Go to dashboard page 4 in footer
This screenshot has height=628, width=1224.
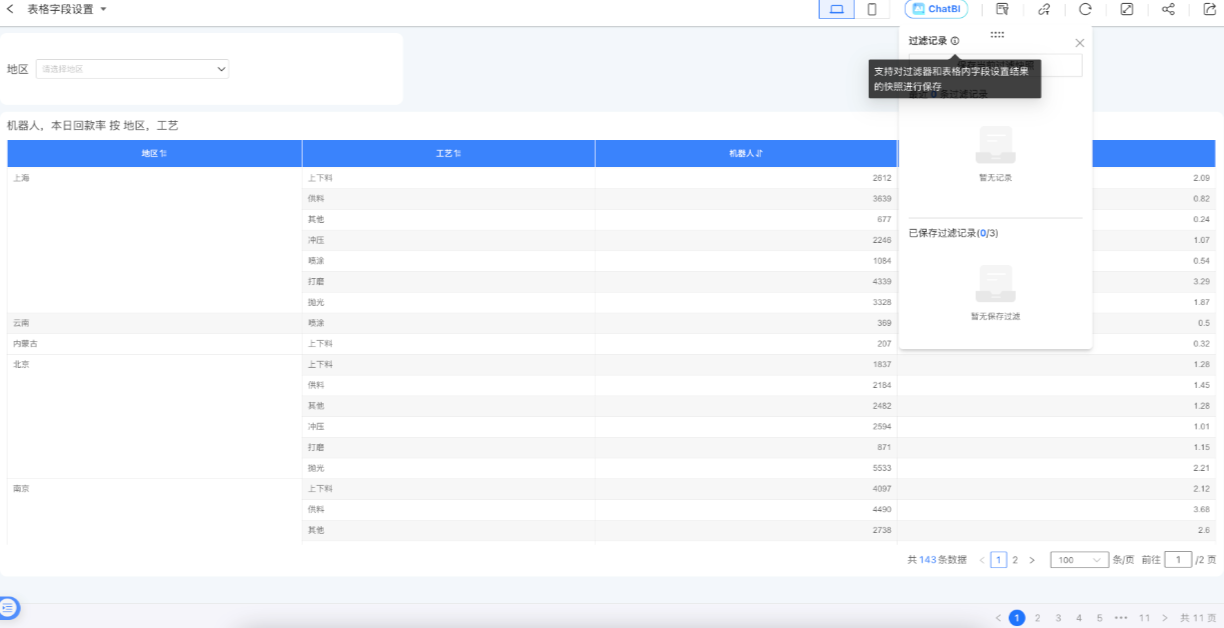[x=1079, y=618]
